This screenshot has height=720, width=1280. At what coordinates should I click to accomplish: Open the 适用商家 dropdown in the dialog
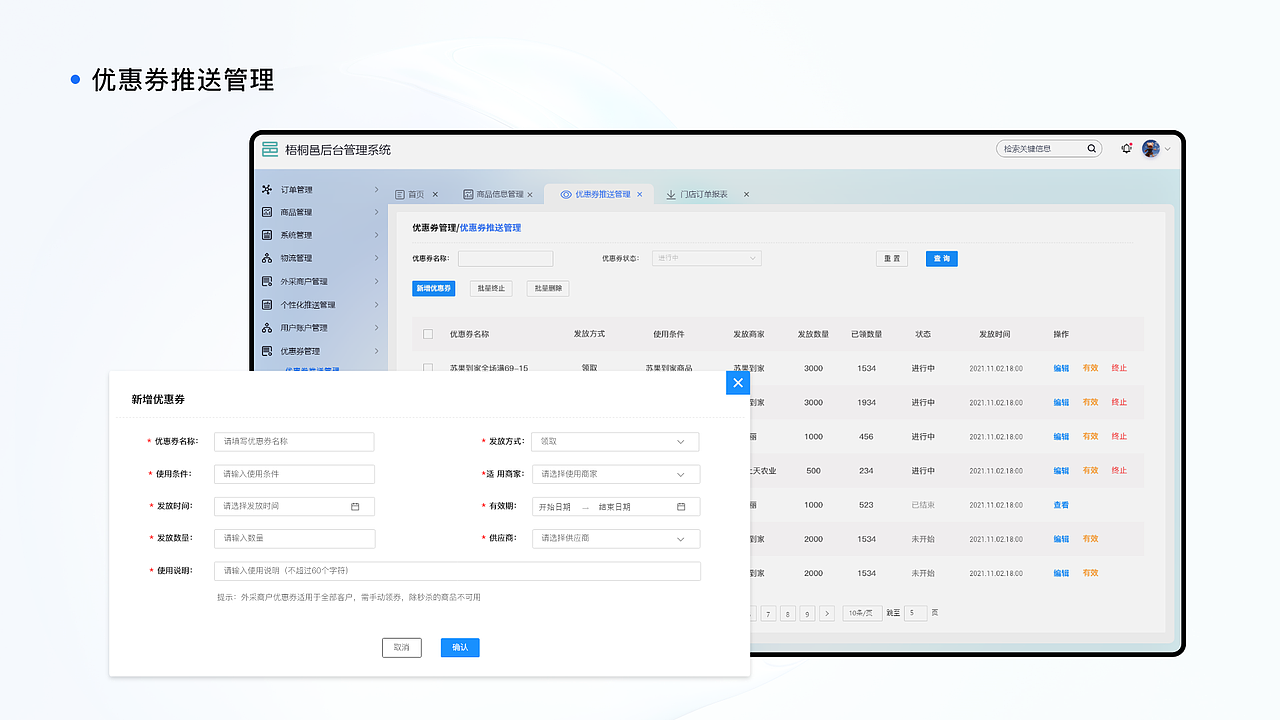tap(616, 474)
